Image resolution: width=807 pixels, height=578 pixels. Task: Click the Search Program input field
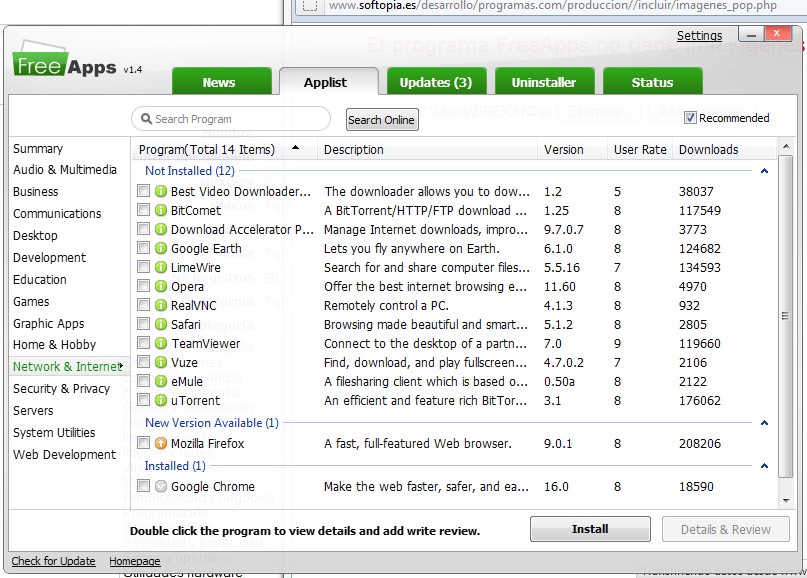tap(231, 119)
